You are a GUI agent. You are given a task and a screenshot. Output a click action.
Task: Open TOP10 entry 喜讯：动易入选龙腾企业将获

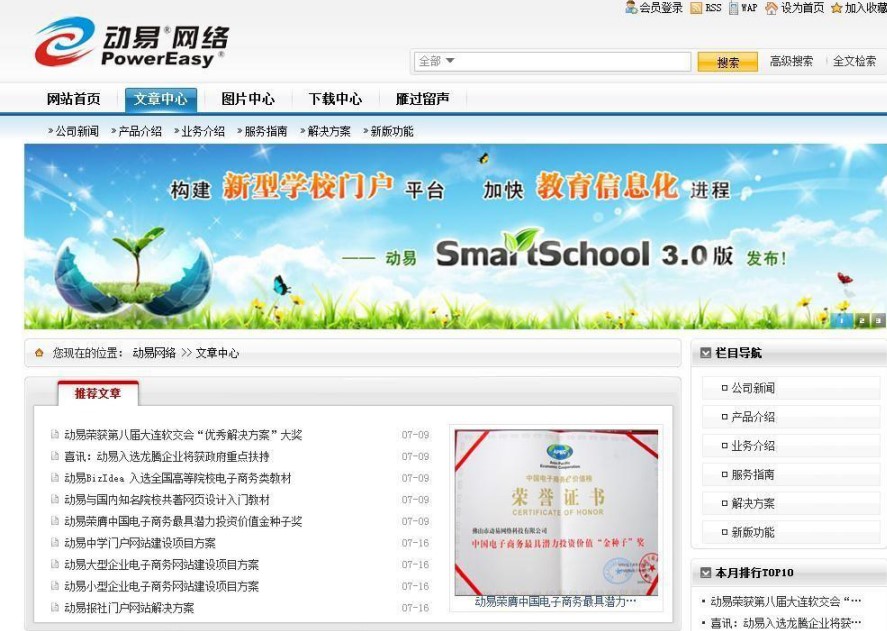786,624
